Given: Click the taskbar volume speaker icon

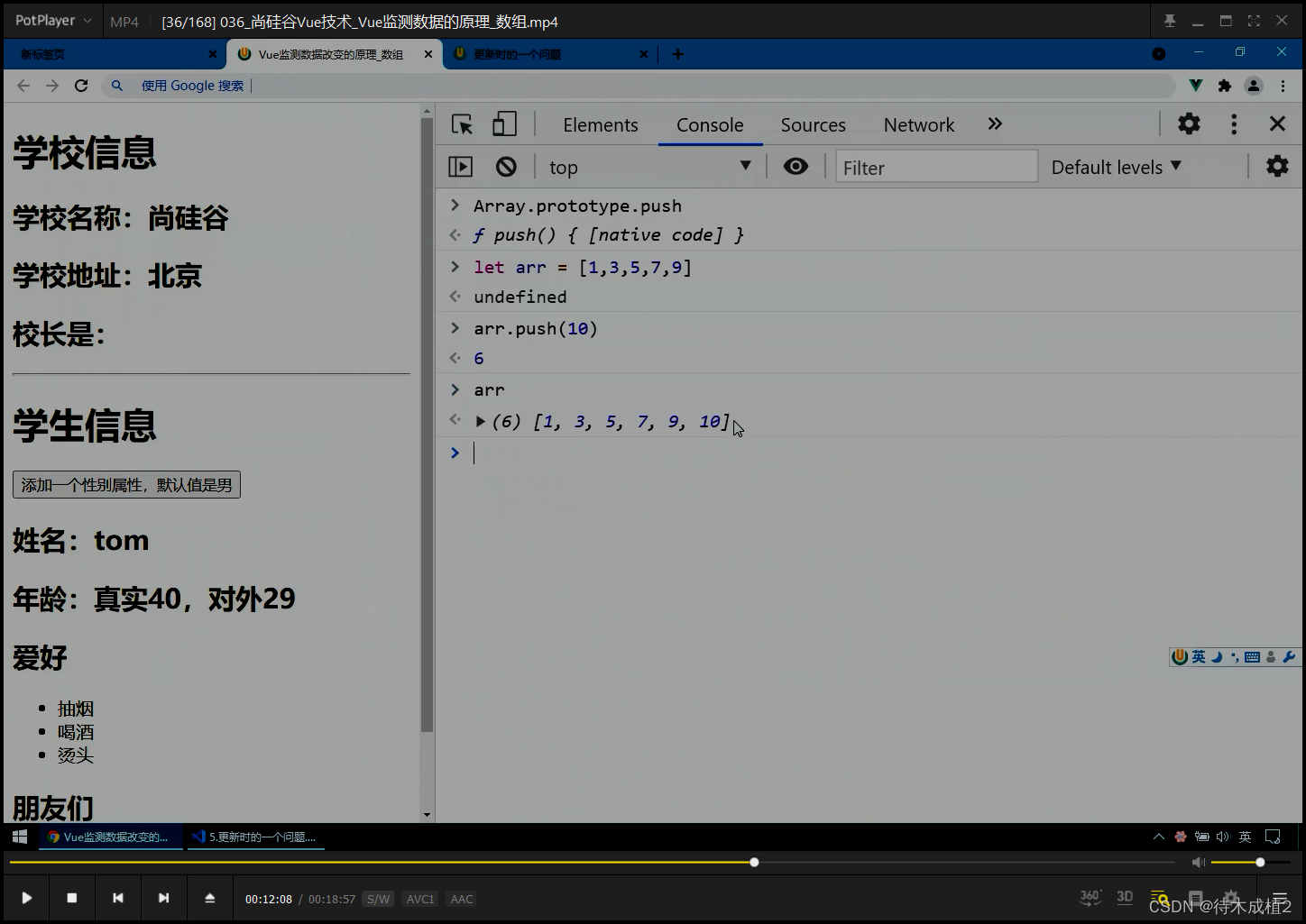Looking at the screenshot, I should (x=1222, y=837).
